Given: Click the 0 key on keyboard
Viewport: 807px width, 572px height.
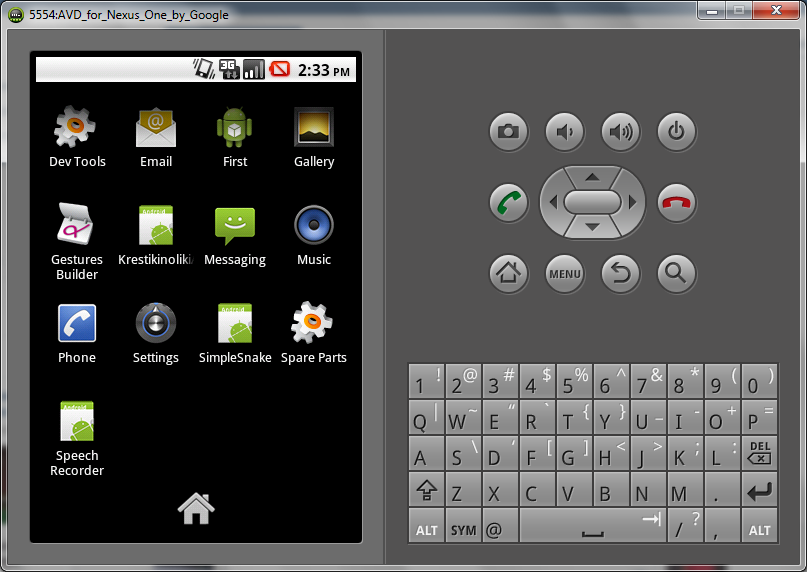Looking at the screenshot, I should click(x=760, y=382).
